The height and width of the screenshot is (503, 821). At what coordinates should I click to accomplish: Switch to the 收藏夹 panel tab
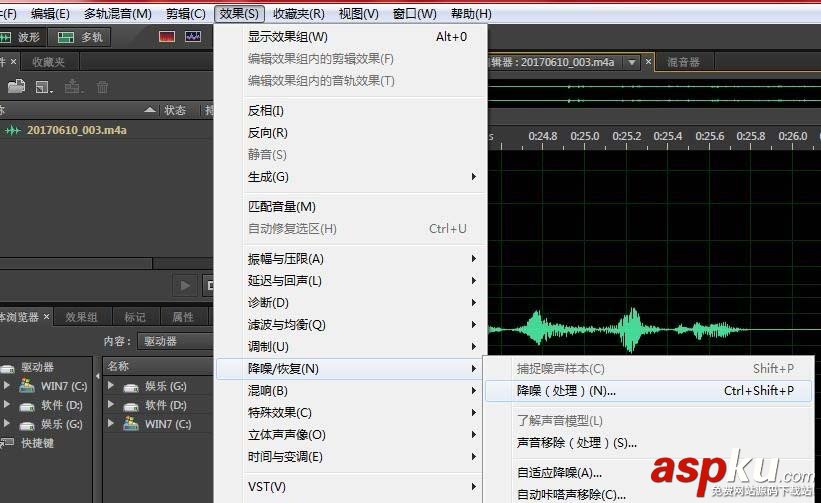tap(48, 62)
